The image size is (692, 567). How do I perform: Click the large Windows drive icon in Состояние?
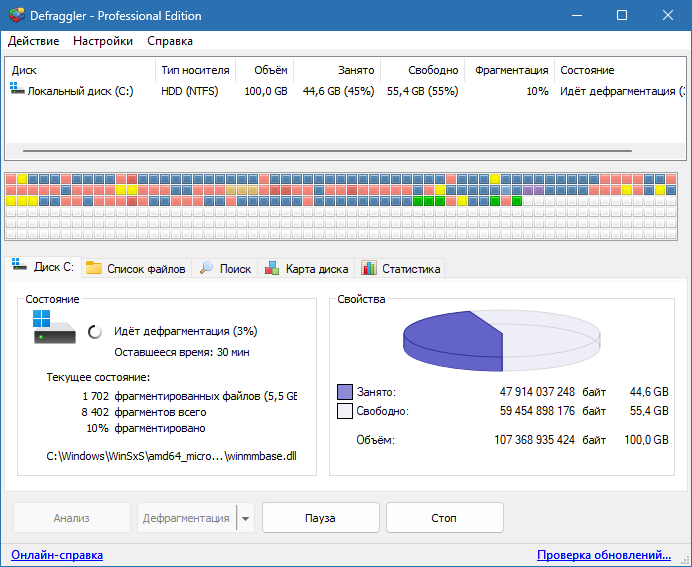(x=54, y=327)
